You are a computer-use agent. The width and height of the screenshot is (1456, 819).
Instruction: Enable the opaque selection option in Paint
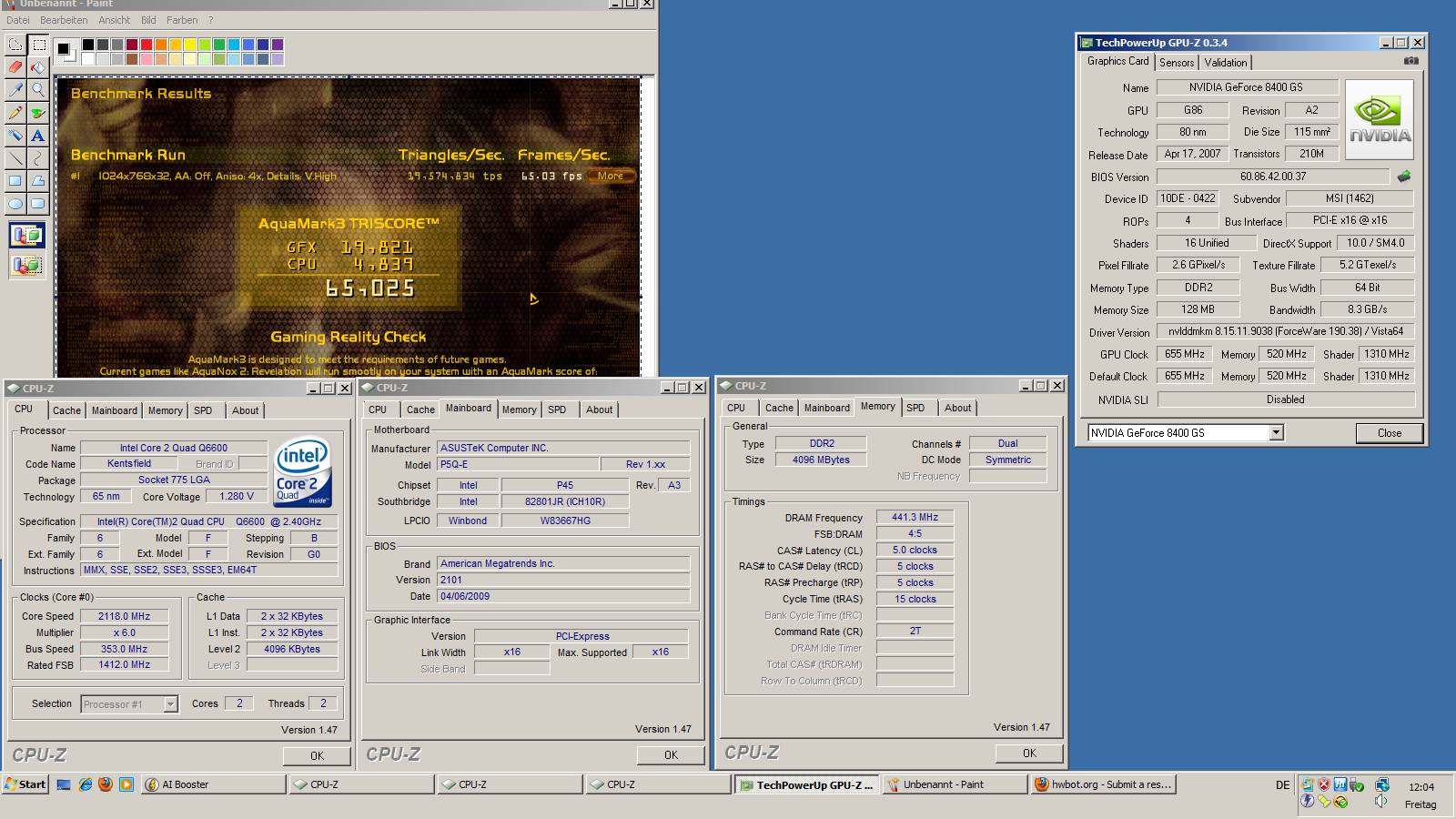tap(27, 236)
